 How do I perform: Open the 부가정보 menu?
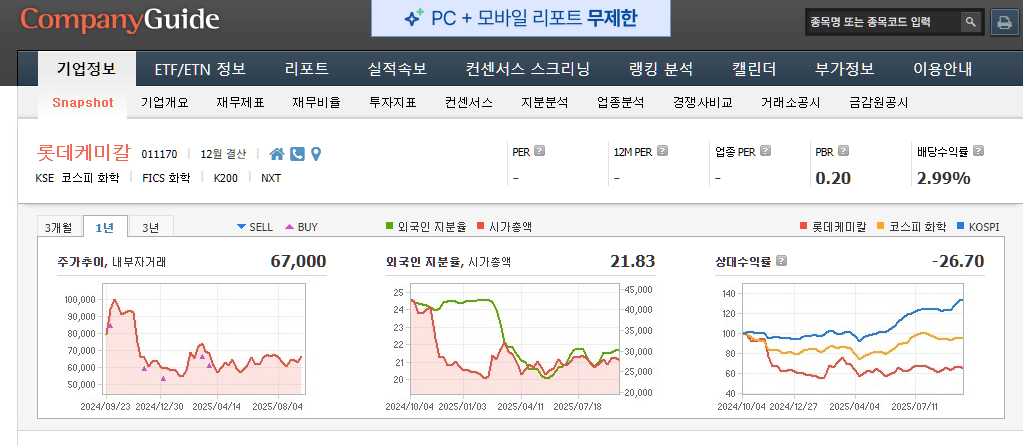point(845,69)
